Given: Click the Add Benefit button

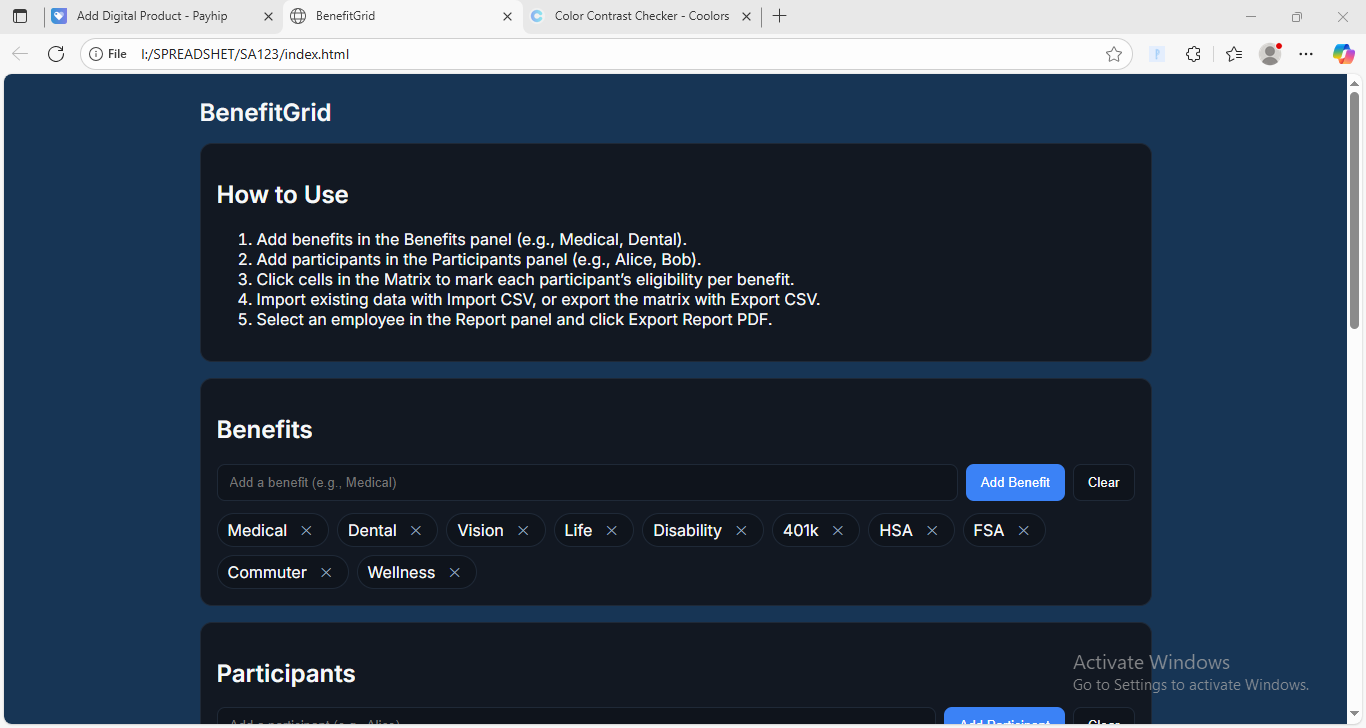Looking at the screenshot, I should [1015, 483].
